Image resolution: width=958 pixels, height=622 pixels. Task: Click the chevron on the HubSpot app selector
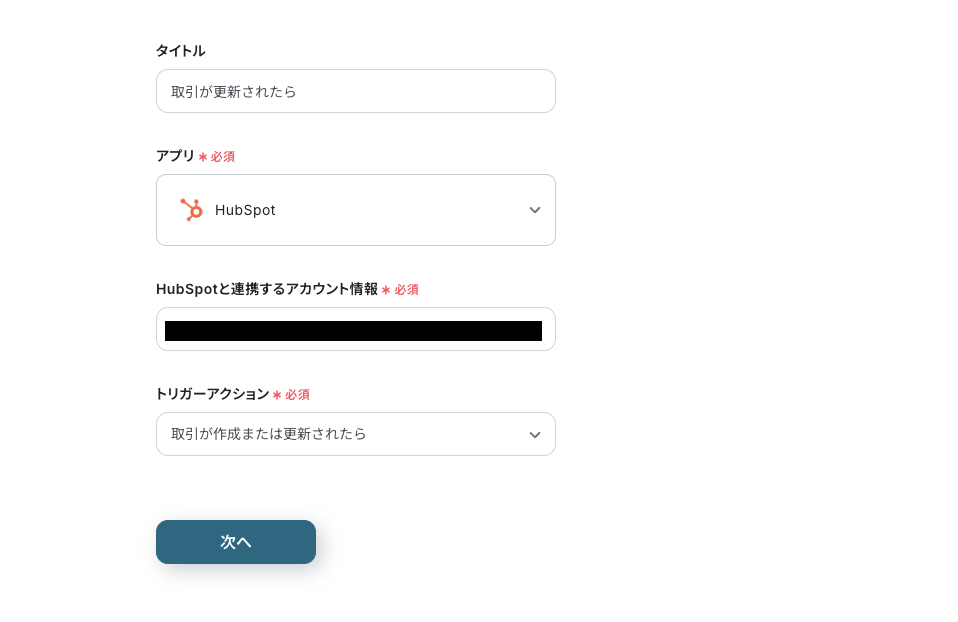535,210
